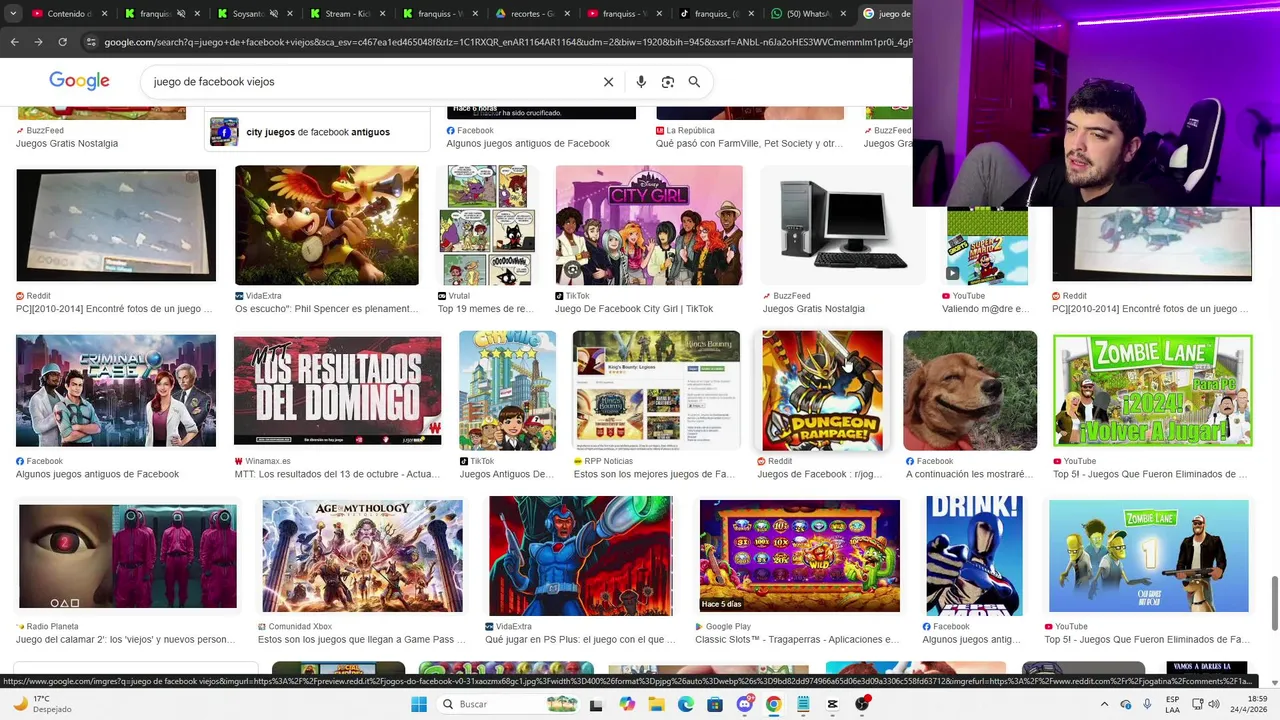Open the Criminal Case image result
Image resolution: width=1280 pixels, height=720 pixels.
116,390
